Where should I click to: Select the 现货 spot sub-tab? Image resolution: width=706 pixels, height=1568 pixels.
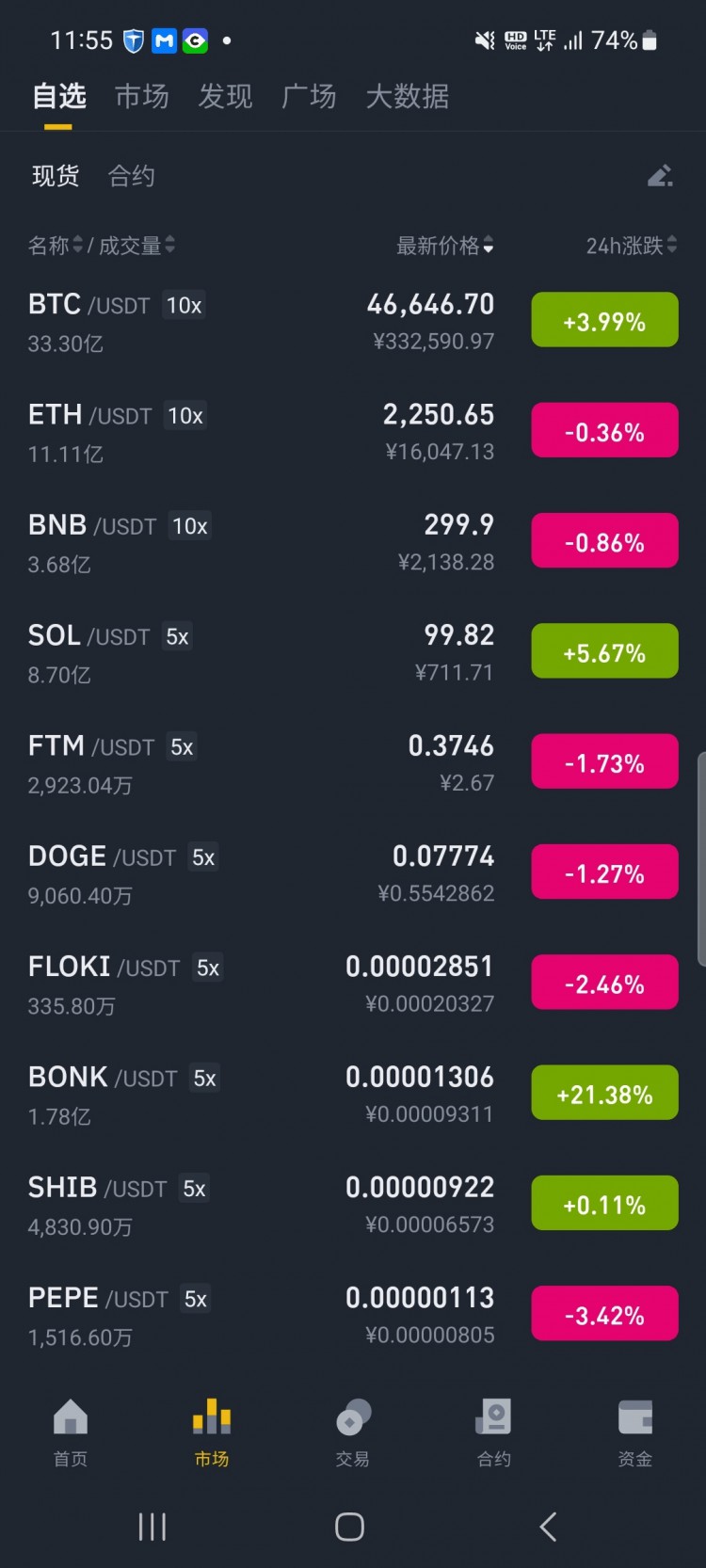[56, 176]
